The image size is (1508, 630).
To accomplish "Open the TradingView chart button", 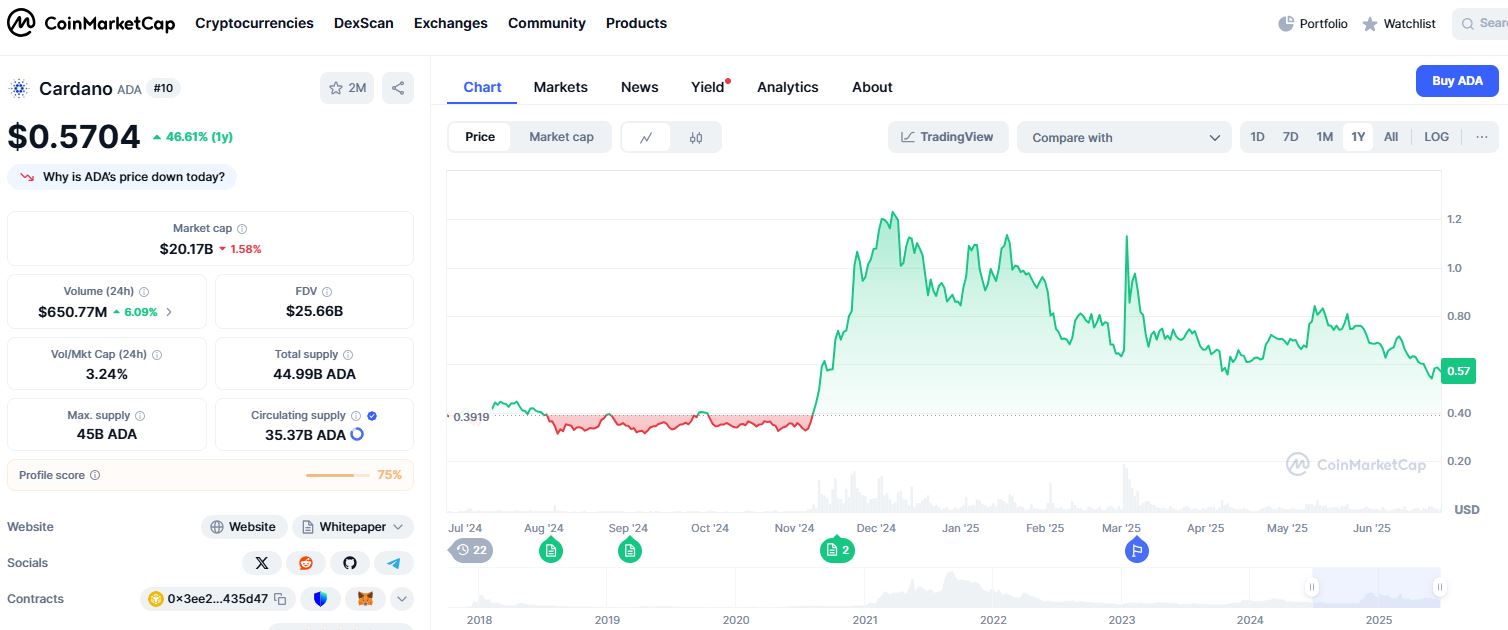I will click(948, 137).
